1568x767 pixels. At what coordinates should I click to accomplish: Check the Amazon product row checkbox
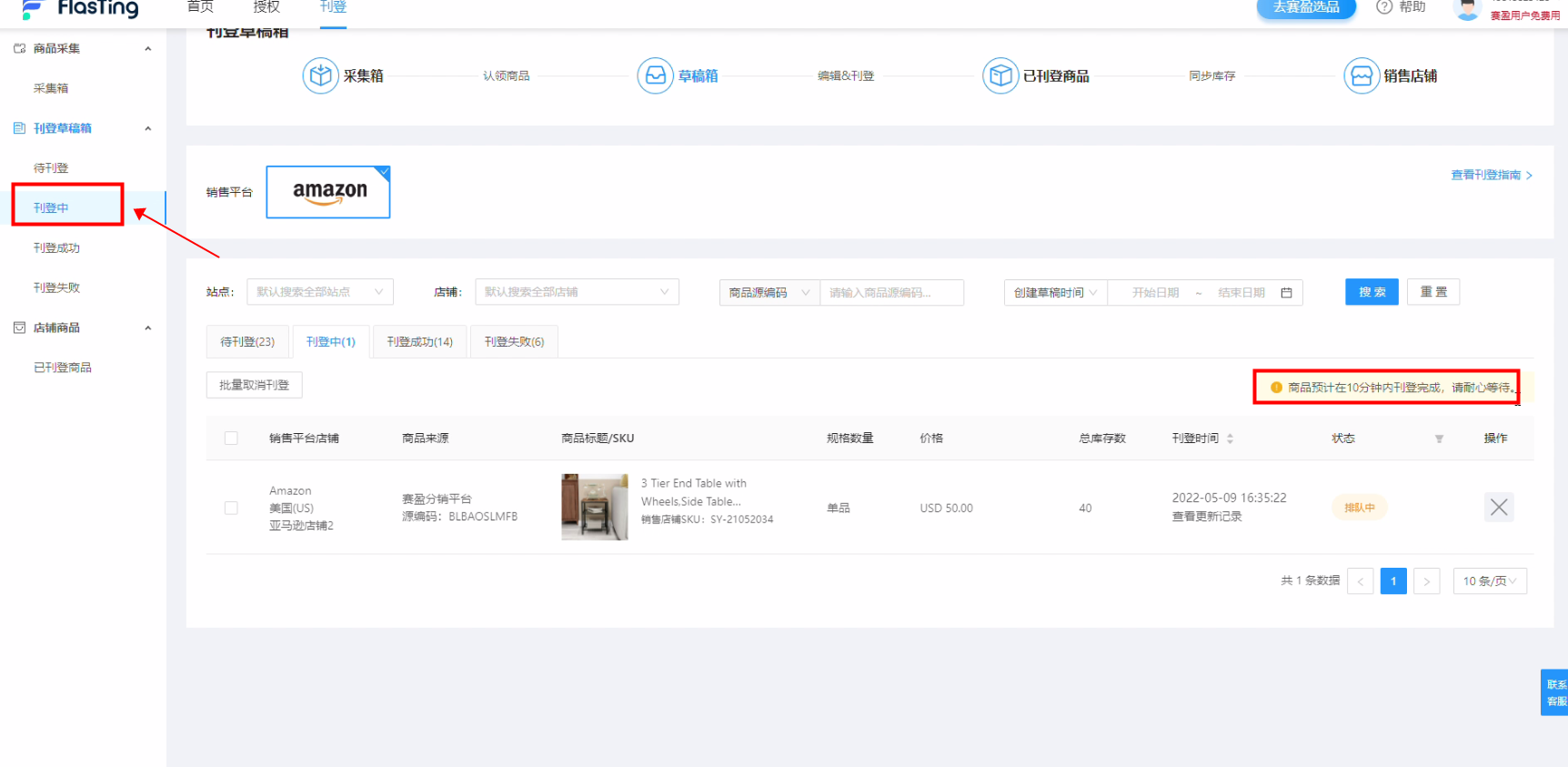[x=231, y=508]
